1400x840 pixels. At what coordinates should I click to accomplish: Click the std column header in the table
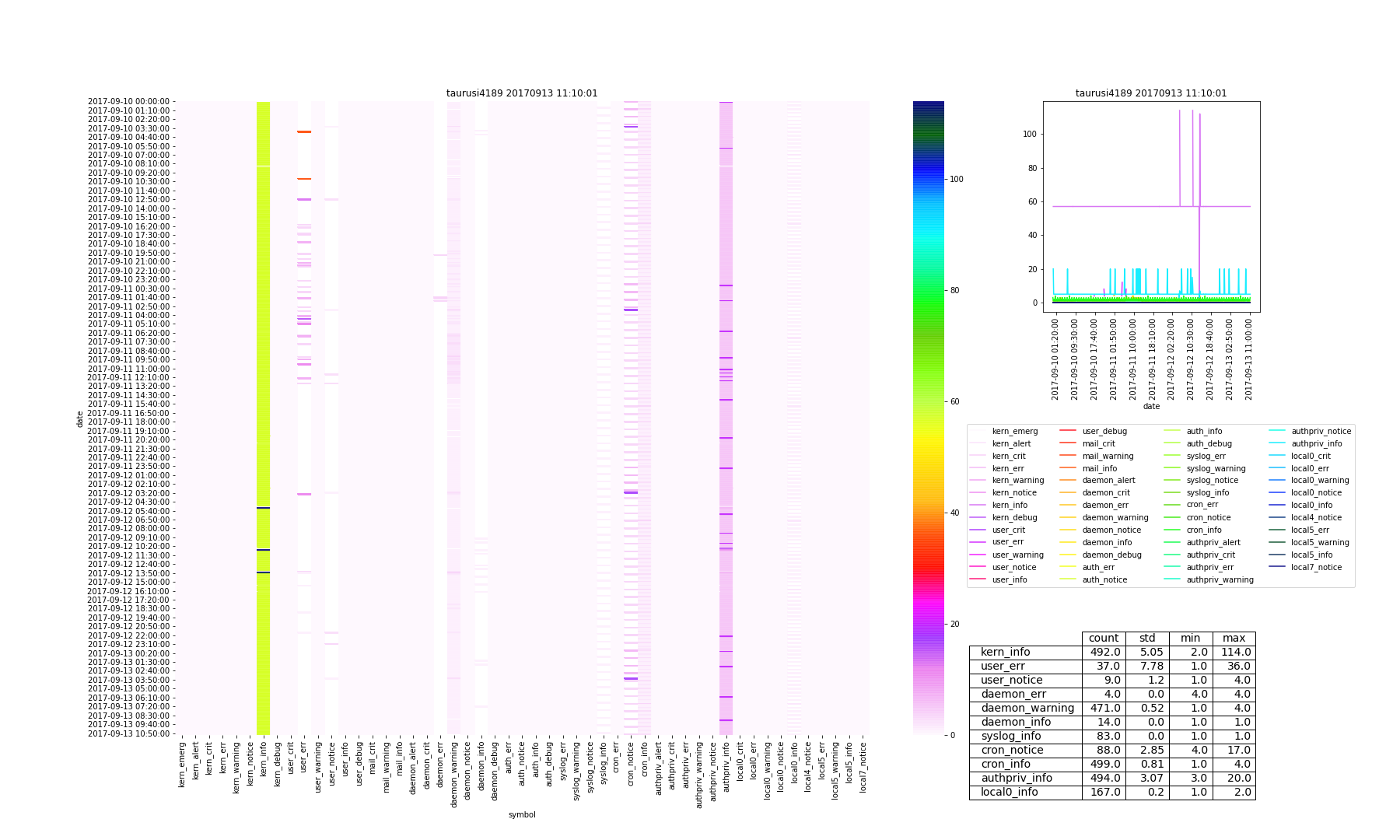(1147, 639)
